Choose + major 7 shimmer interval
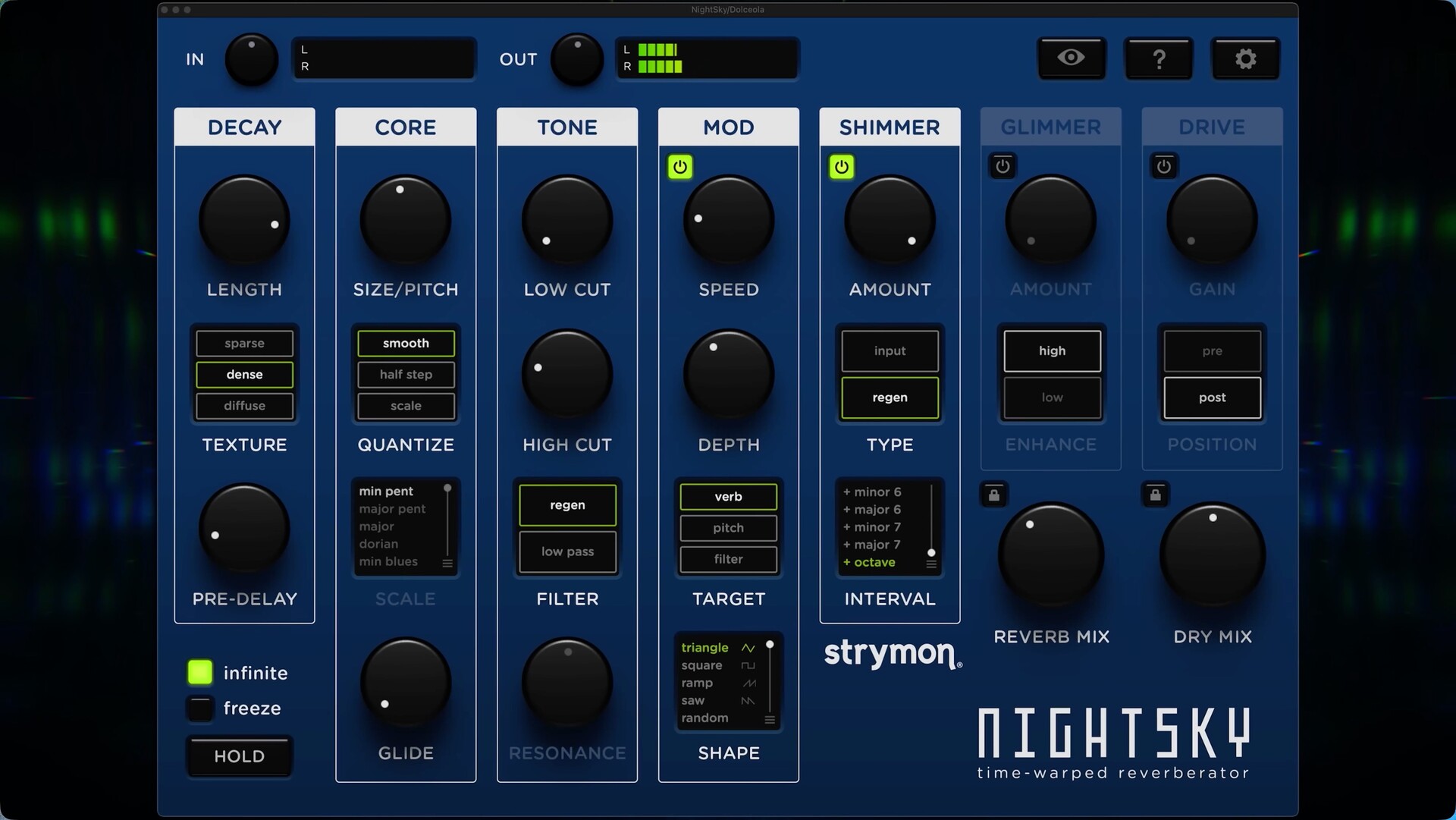1456x820 pixels. point(871,545)
